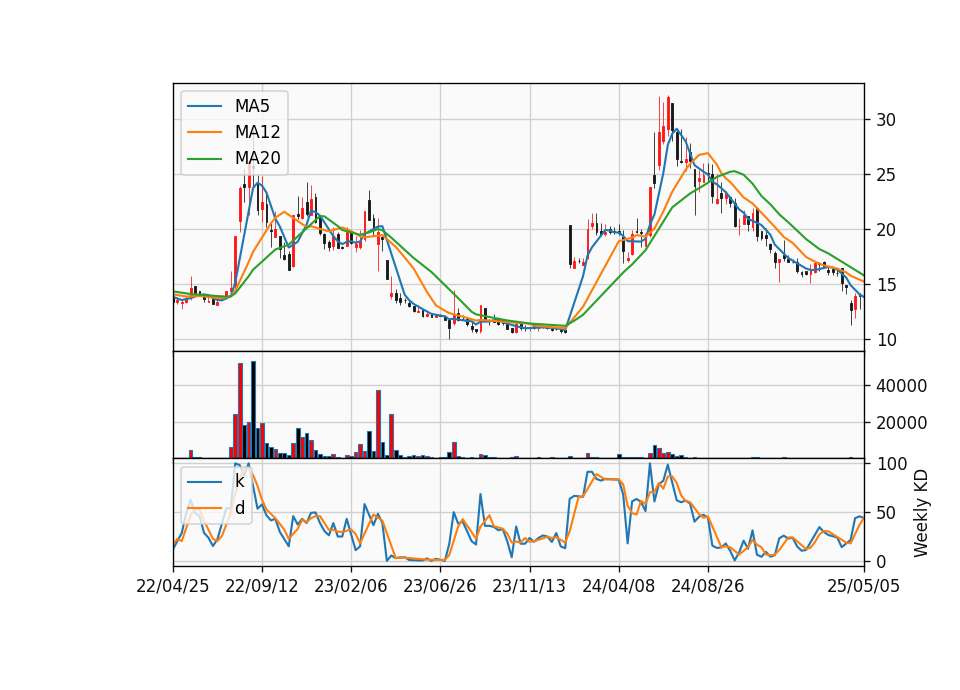Viewport: 960px width, 690px height.
Task: Click the k legend label in KD panel
Action: coord(239,481)
